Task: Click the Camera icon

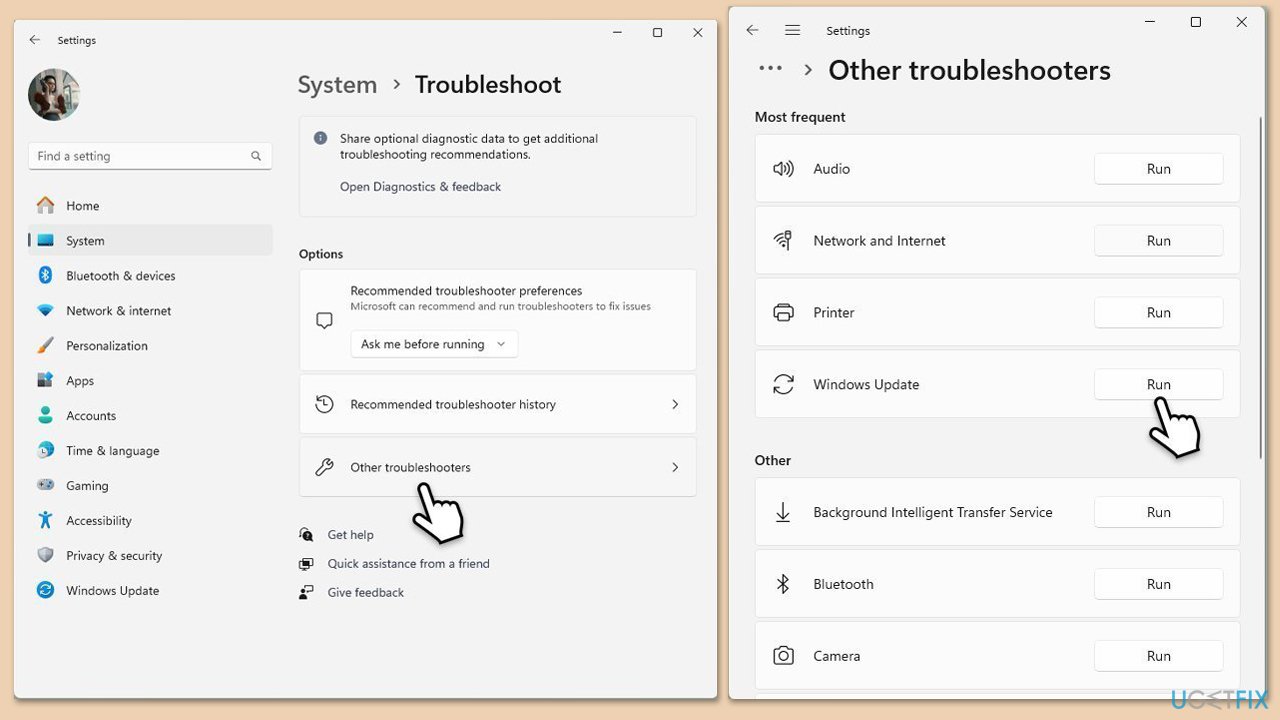Action: pos(783,656)
